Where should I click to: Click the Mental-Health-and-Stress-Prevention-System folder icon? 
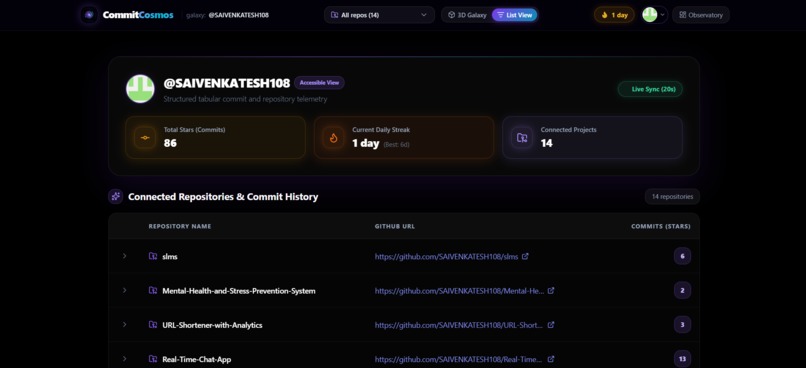coord(153,290)
